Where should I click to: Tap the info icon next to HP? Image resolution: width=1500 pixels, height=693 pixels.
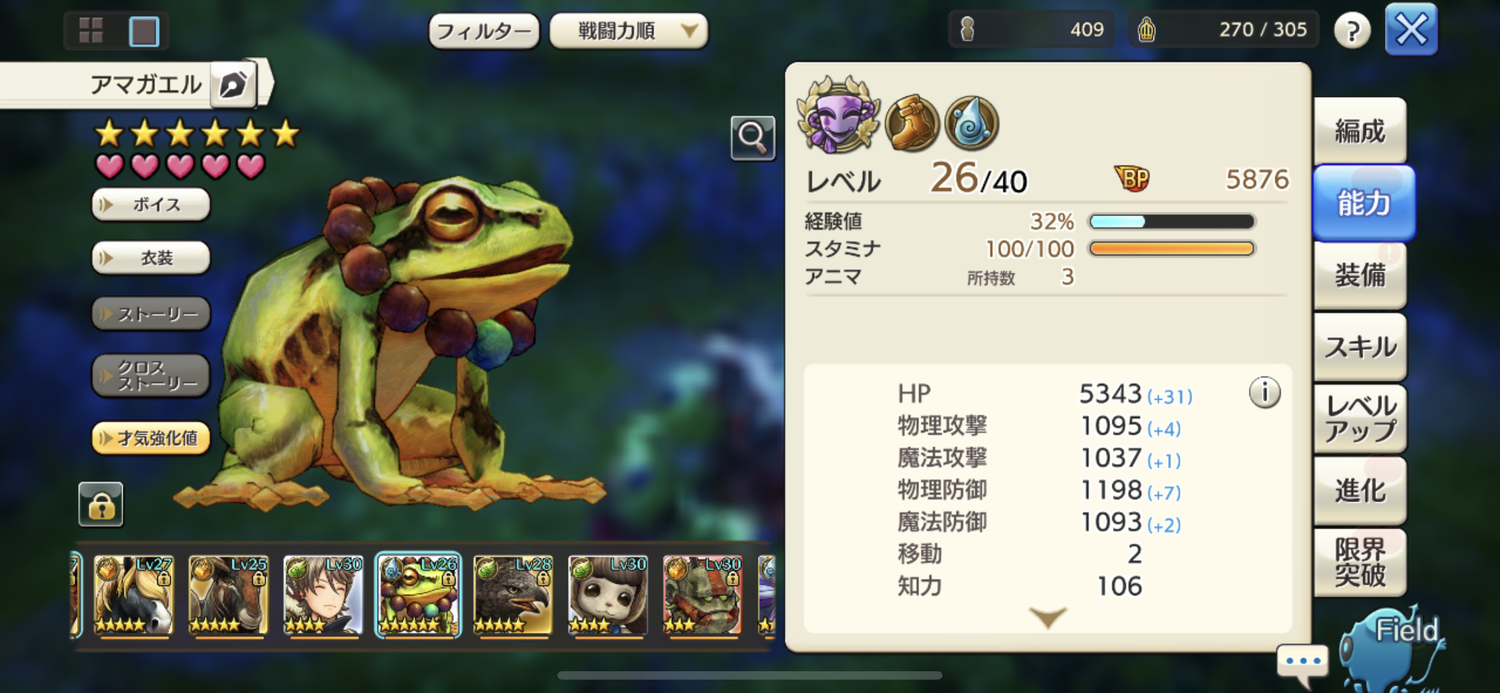[1264, 393]
